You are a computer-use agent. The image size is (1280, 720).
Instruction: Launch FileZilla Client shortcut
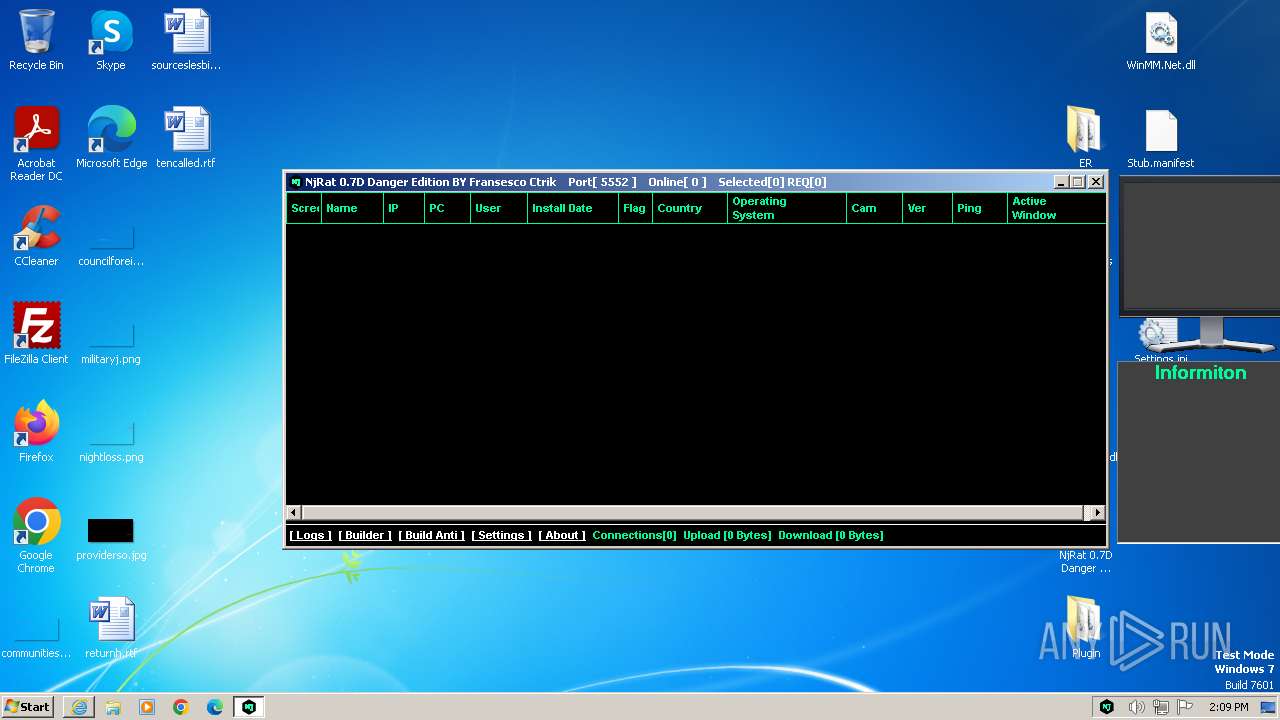click(36, 334)
